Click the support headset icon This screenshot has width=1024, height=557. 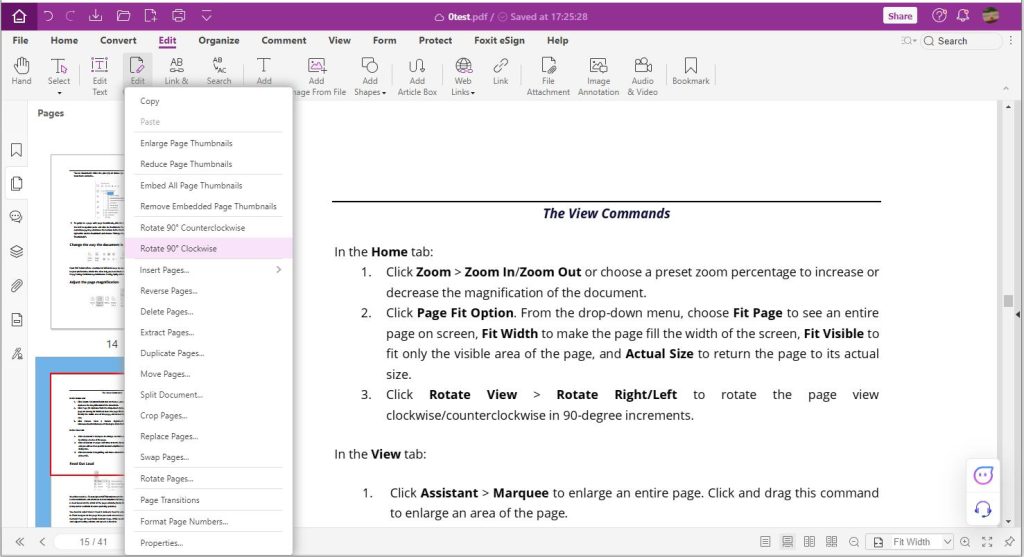(983, 509)
